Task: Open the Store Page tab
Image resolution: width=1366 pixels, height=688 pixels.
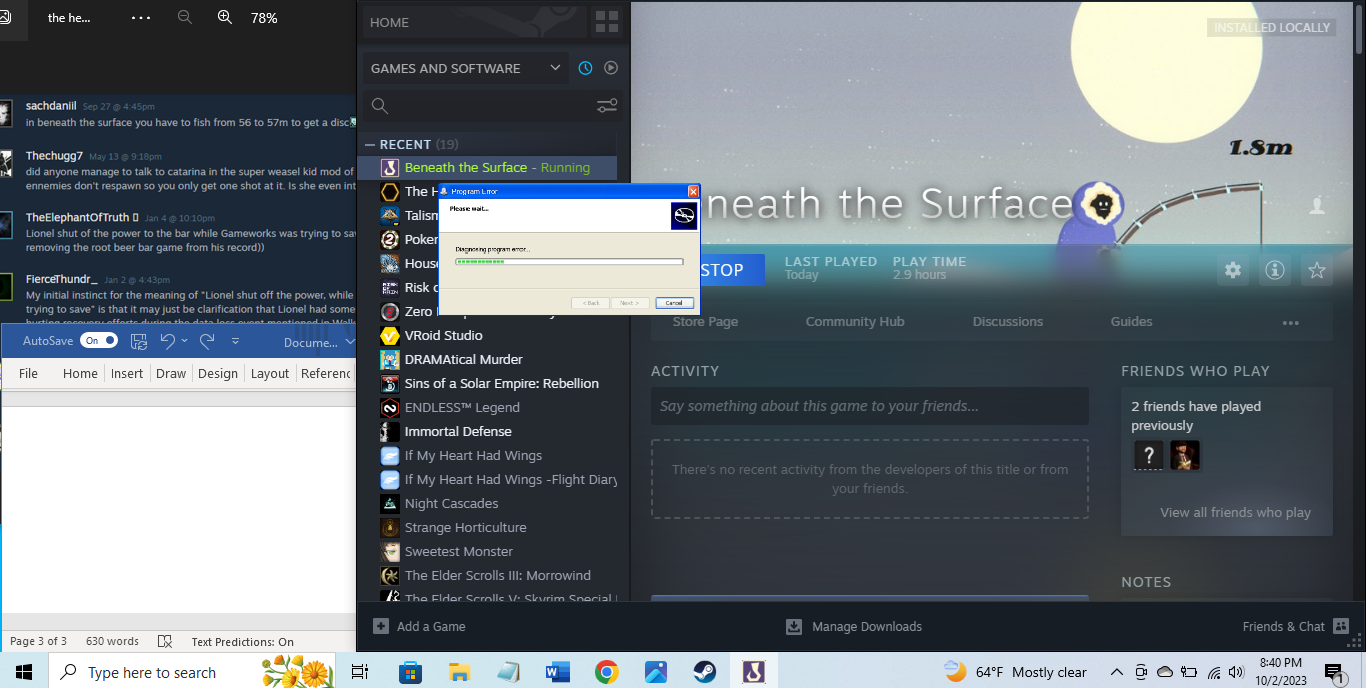Action: [x=705, y=321]
